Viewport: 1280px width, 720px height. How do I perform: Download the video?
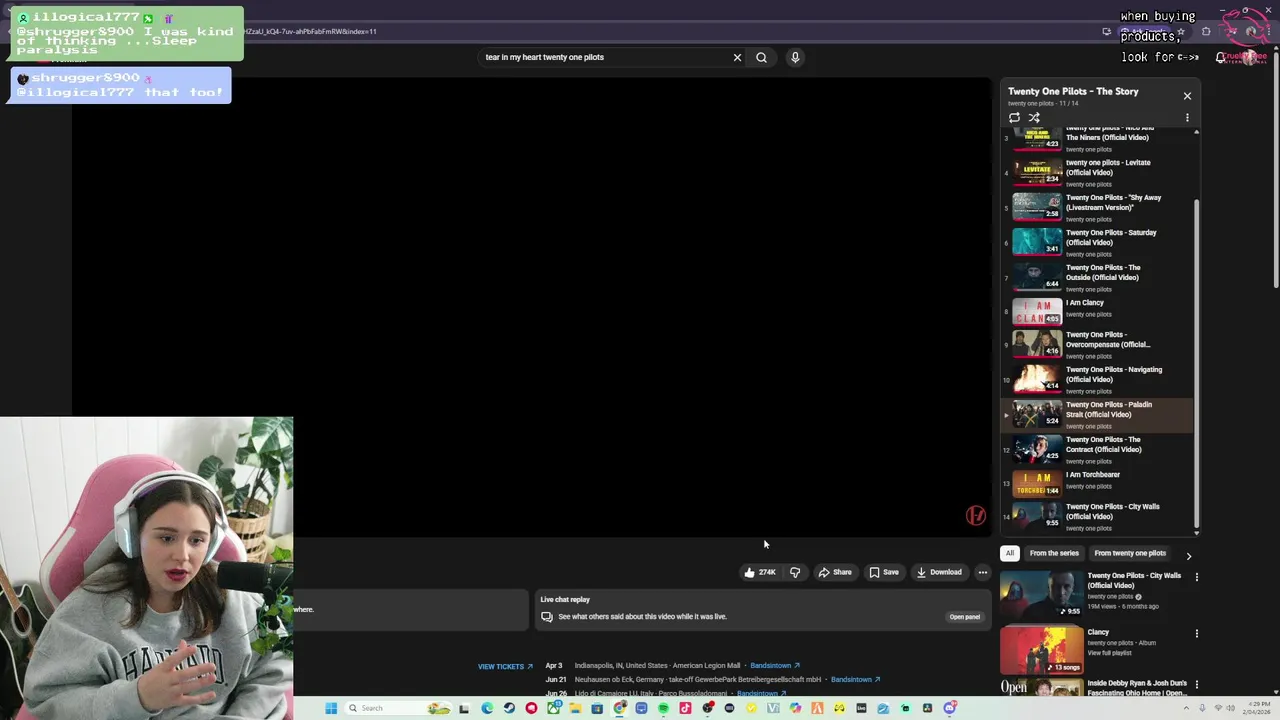pyautogui.click(x=939, y=572)
